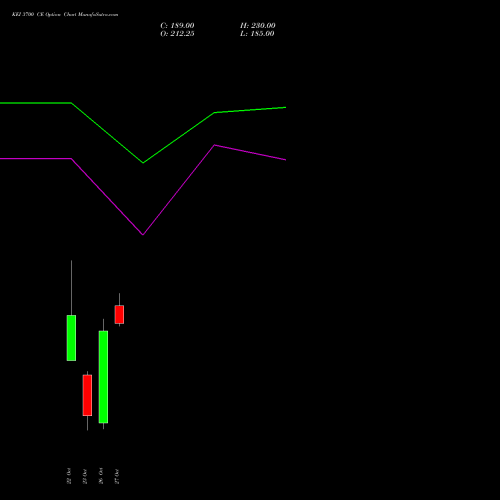Select the green candlestick for 22 Oct
The width and height of the screenshot is (500, 500).
(71, 338)
